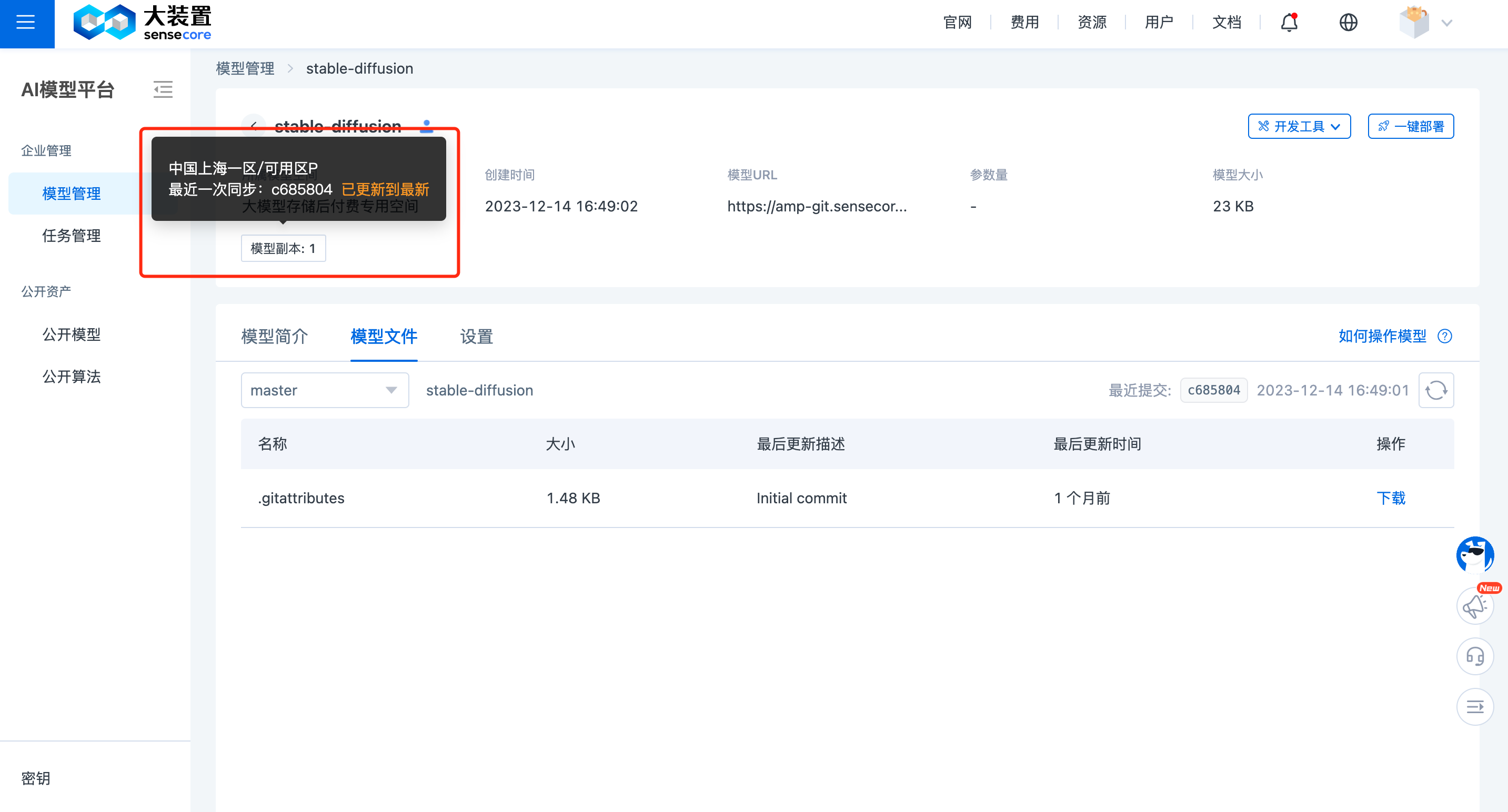Go back with the arrow beside stable-diffusion

coord(254,126)
